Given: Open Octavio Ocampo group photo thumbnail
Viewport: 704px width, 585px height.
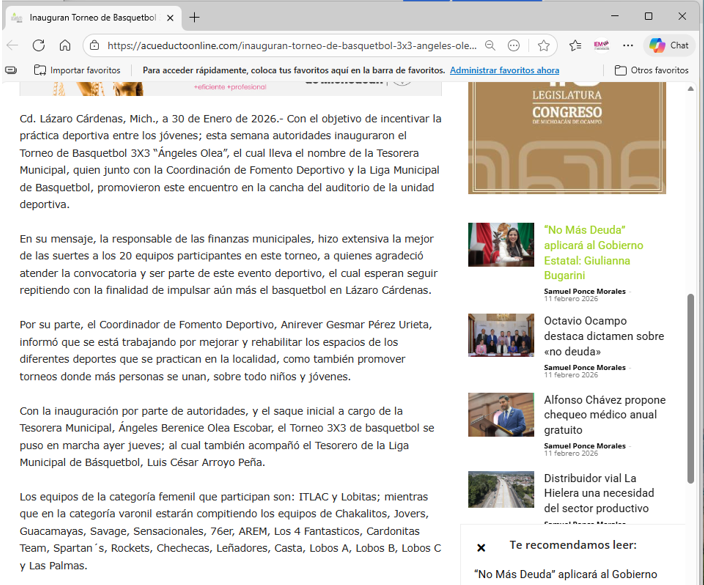Looking at the screenshot, I should pyautogui.click(x=501, y=335).
